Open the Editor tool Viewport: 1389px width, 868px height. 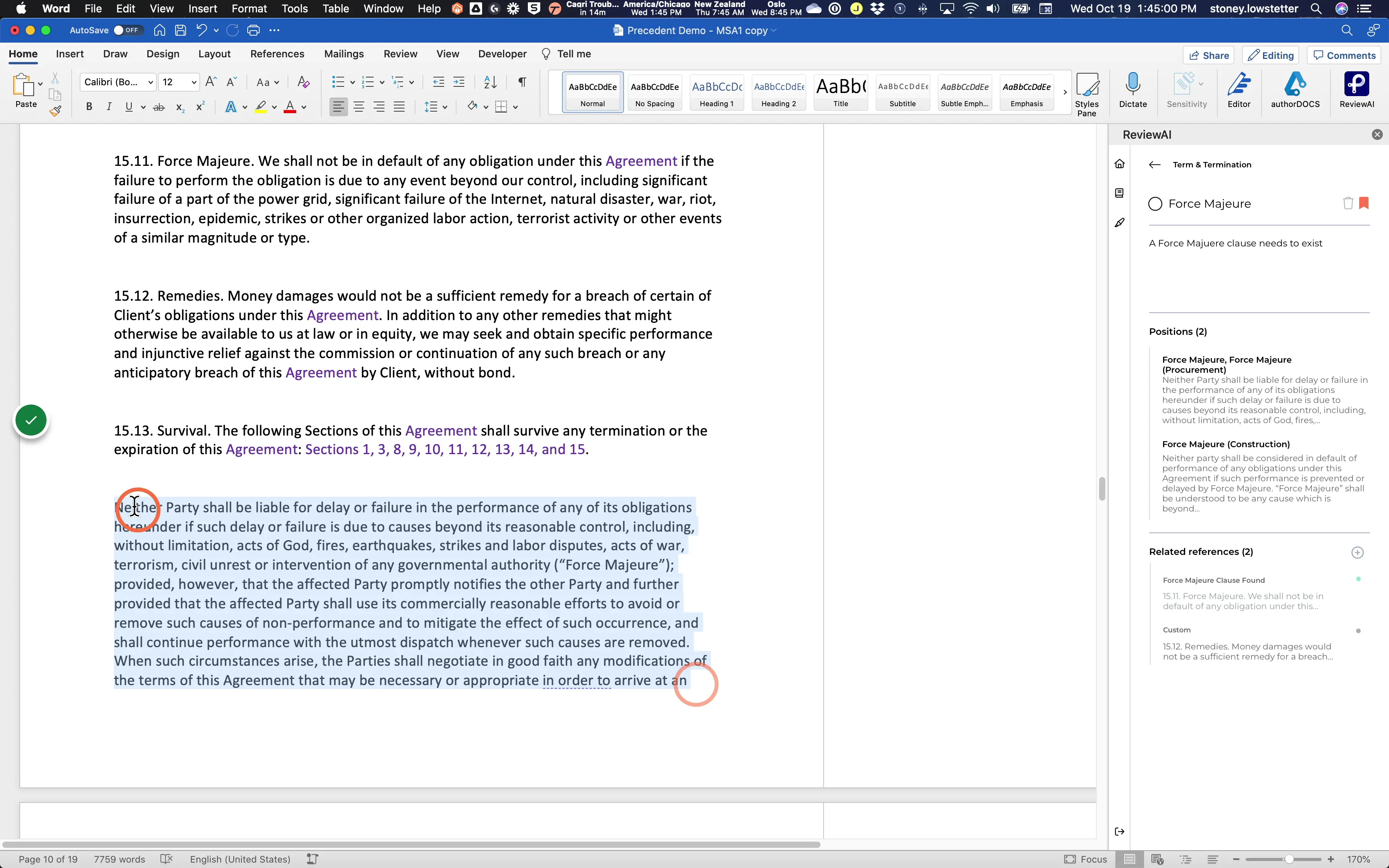(1239, 90)
